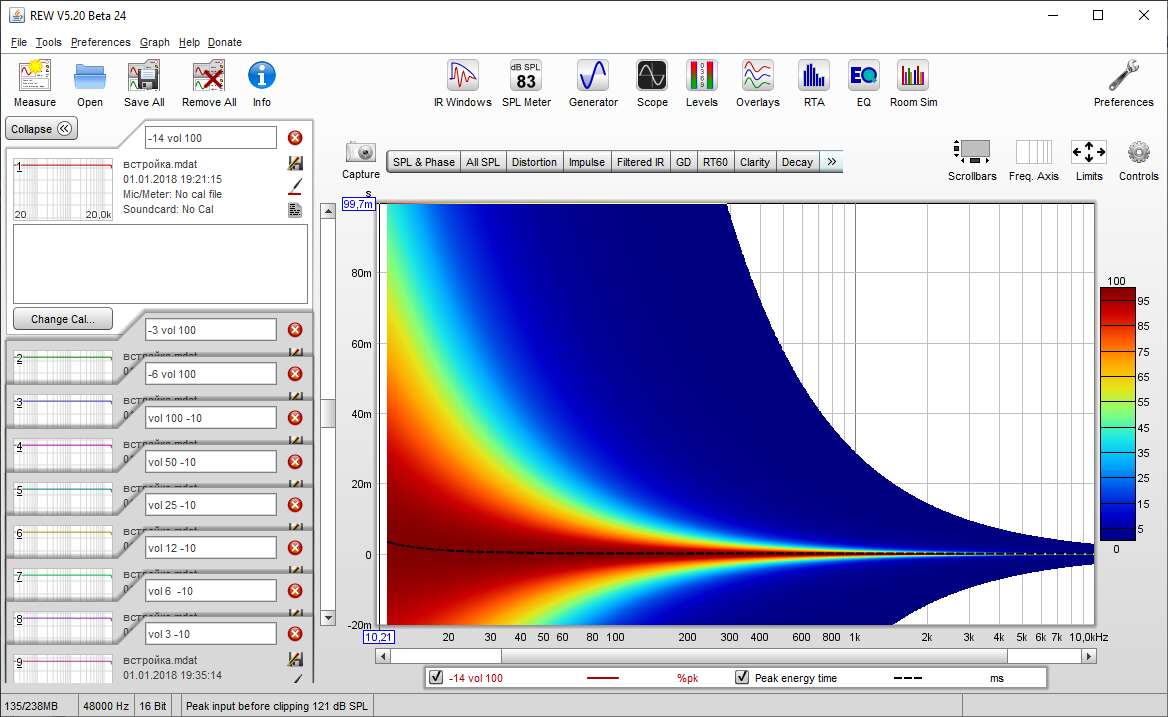Launch the signal Generator

click(593, 83)
